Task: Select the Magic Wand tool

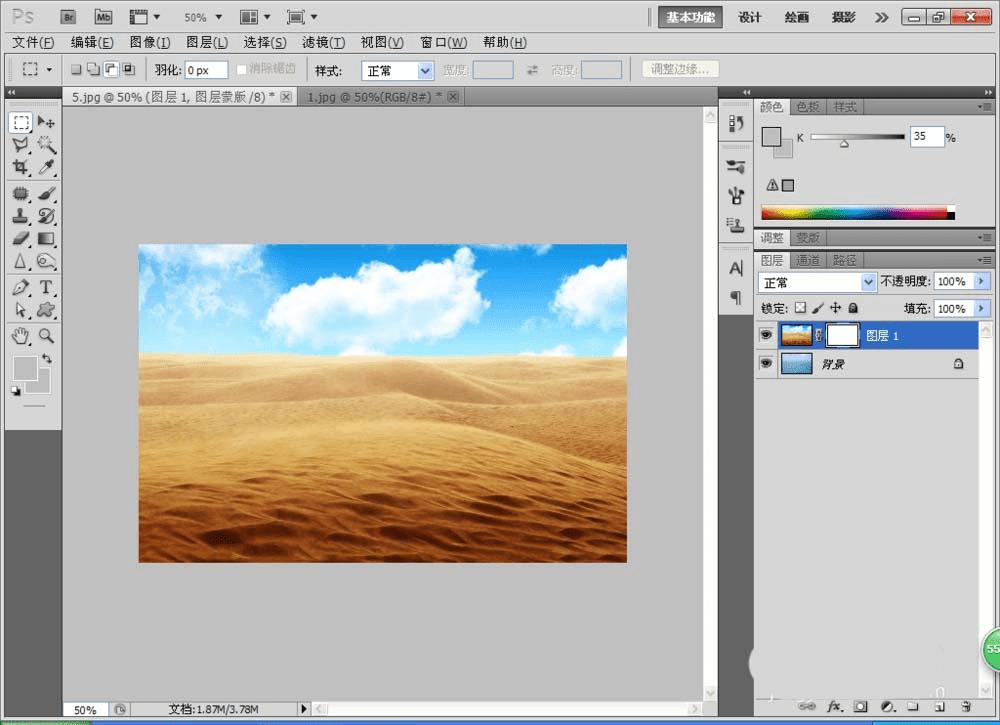Action: tap(46, 145)
